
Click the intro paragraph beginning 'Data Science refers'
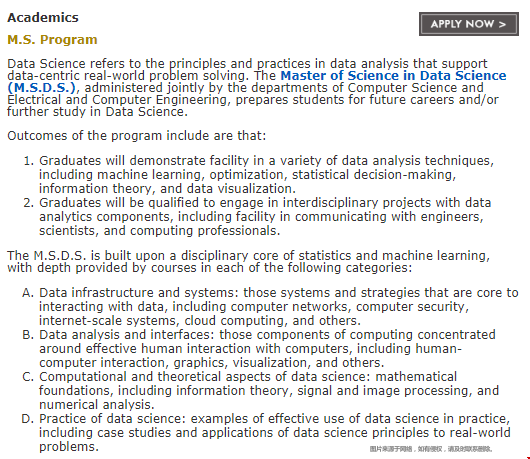coord(257,88)
